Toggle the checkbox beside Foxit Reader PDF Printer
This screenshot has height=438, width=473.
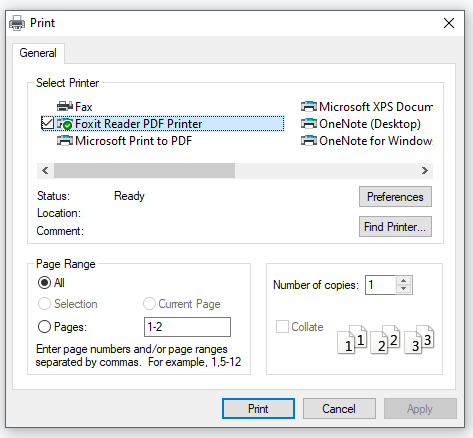(47, 123)
